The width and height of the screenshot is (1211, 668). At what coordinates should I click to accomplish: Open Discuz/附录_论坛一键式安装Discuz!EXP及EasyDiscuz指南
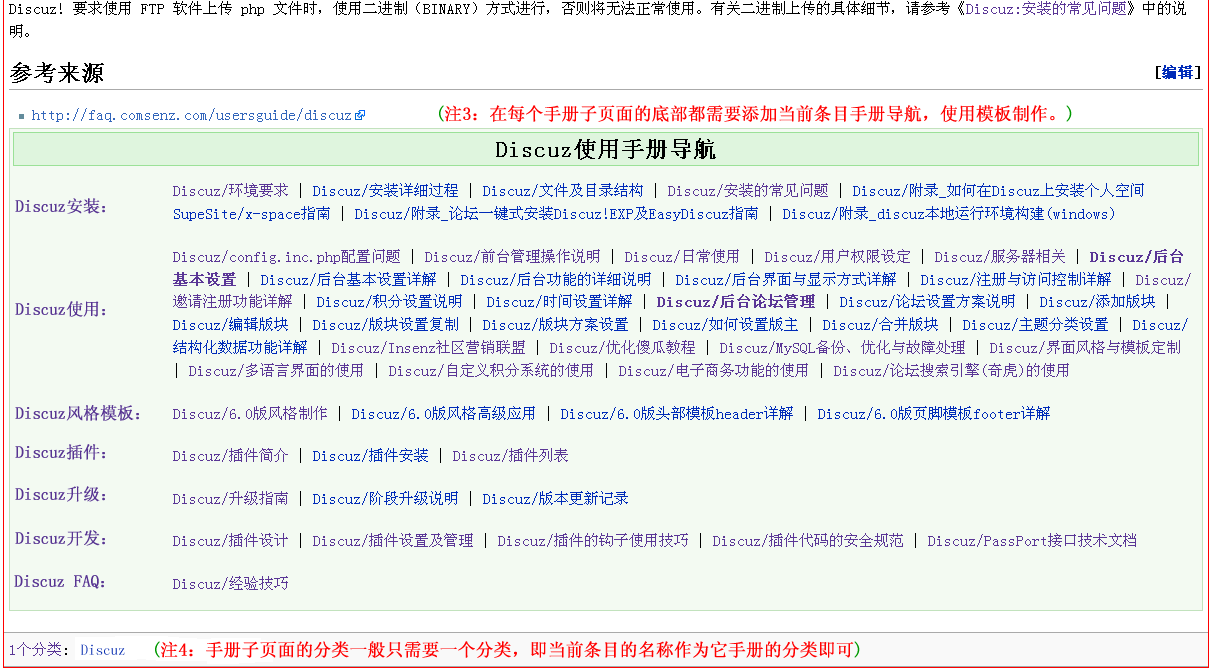556,213
